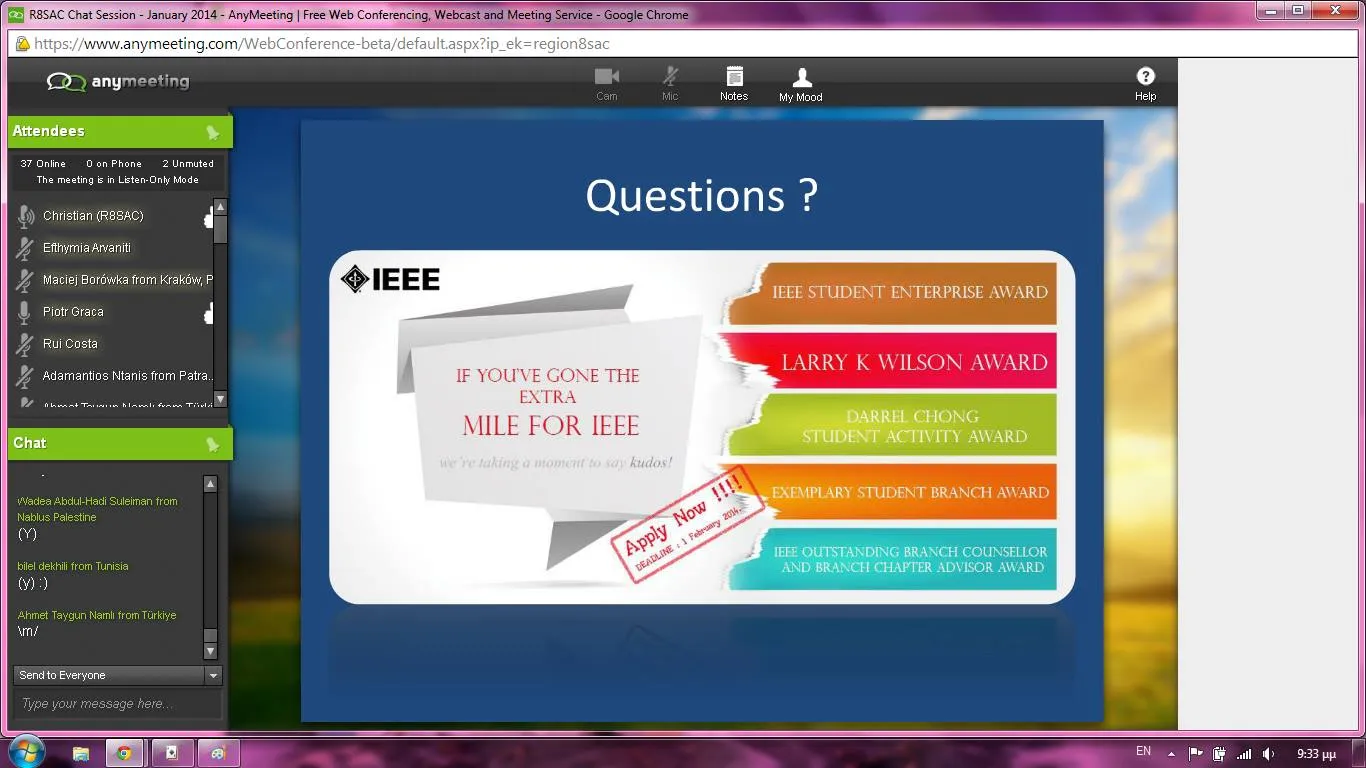Select attendee name Piotr Graca
Image resolution: width=1366 pixels, height=768 pixels.
tap(73, 312)
